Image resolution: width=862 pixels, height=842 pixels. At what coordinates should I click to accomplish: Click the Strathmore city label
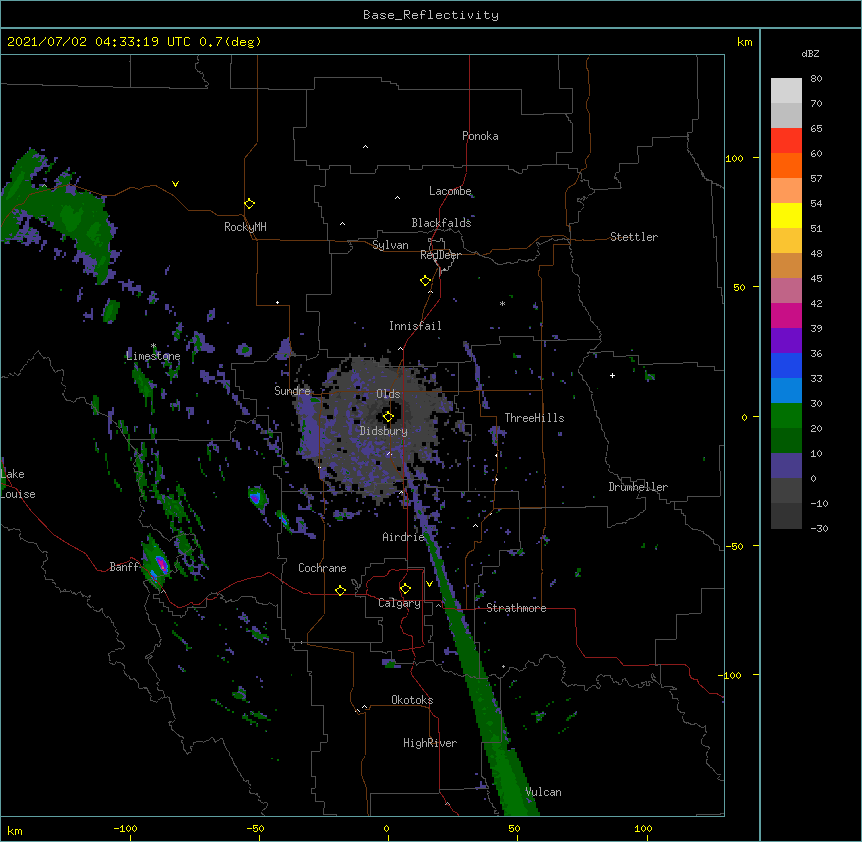pos(516,608)
